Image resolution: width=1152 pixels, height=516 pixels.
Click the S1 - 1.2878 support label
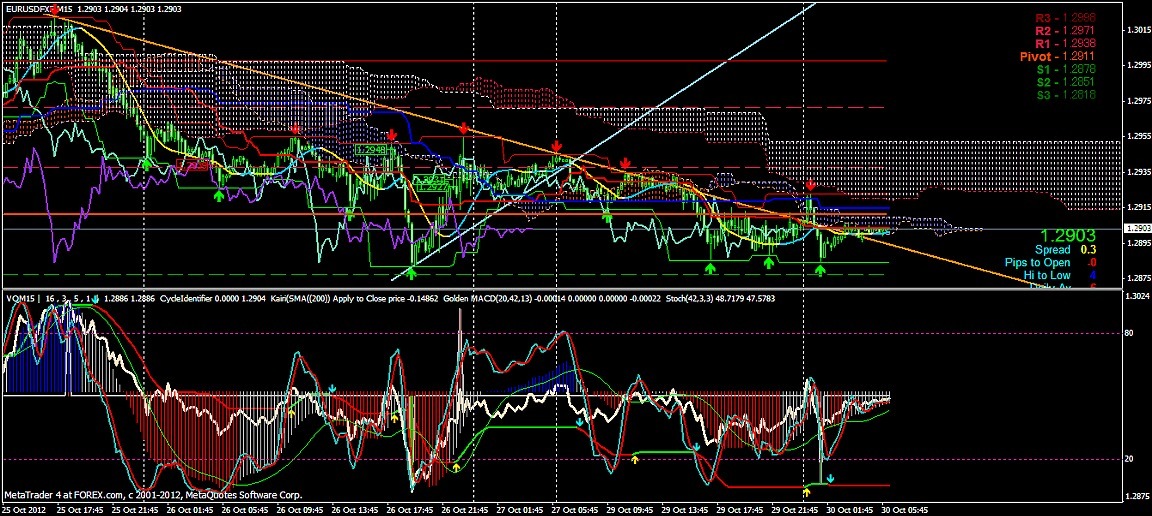coord(1065,70)
